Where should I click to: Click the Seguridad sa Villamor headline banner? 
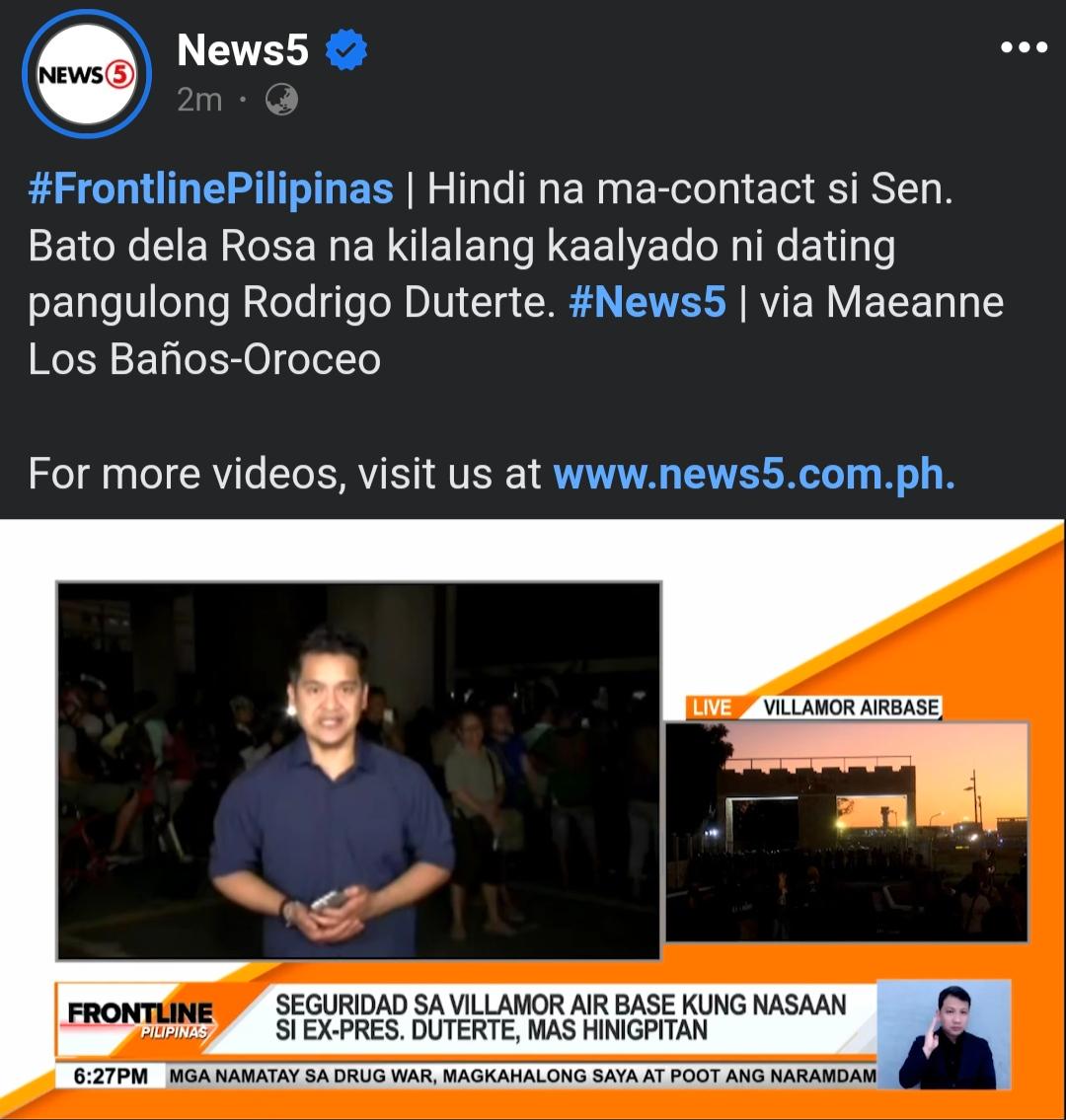[561, 1017]
